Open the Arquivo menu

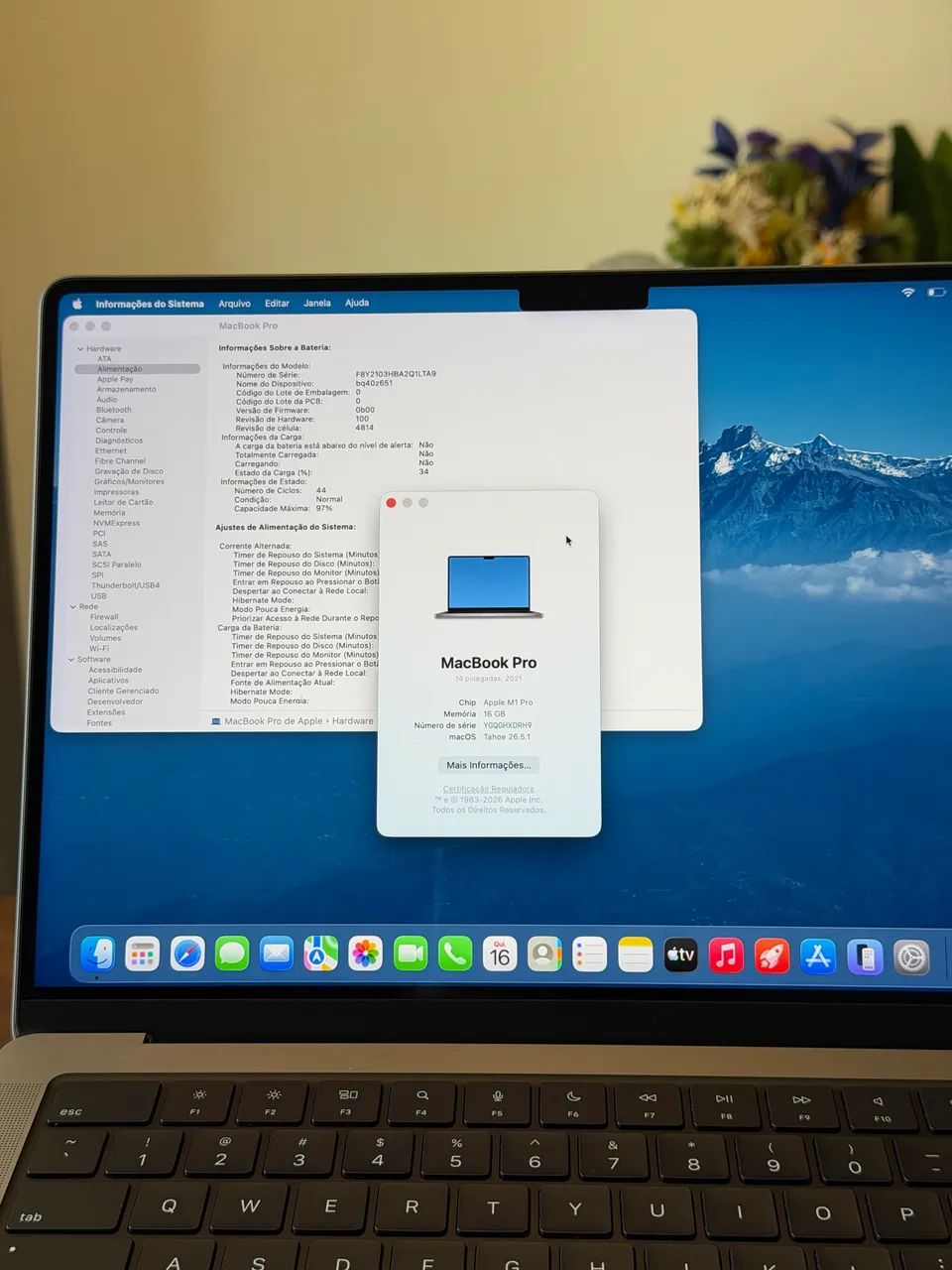(234, 304)
